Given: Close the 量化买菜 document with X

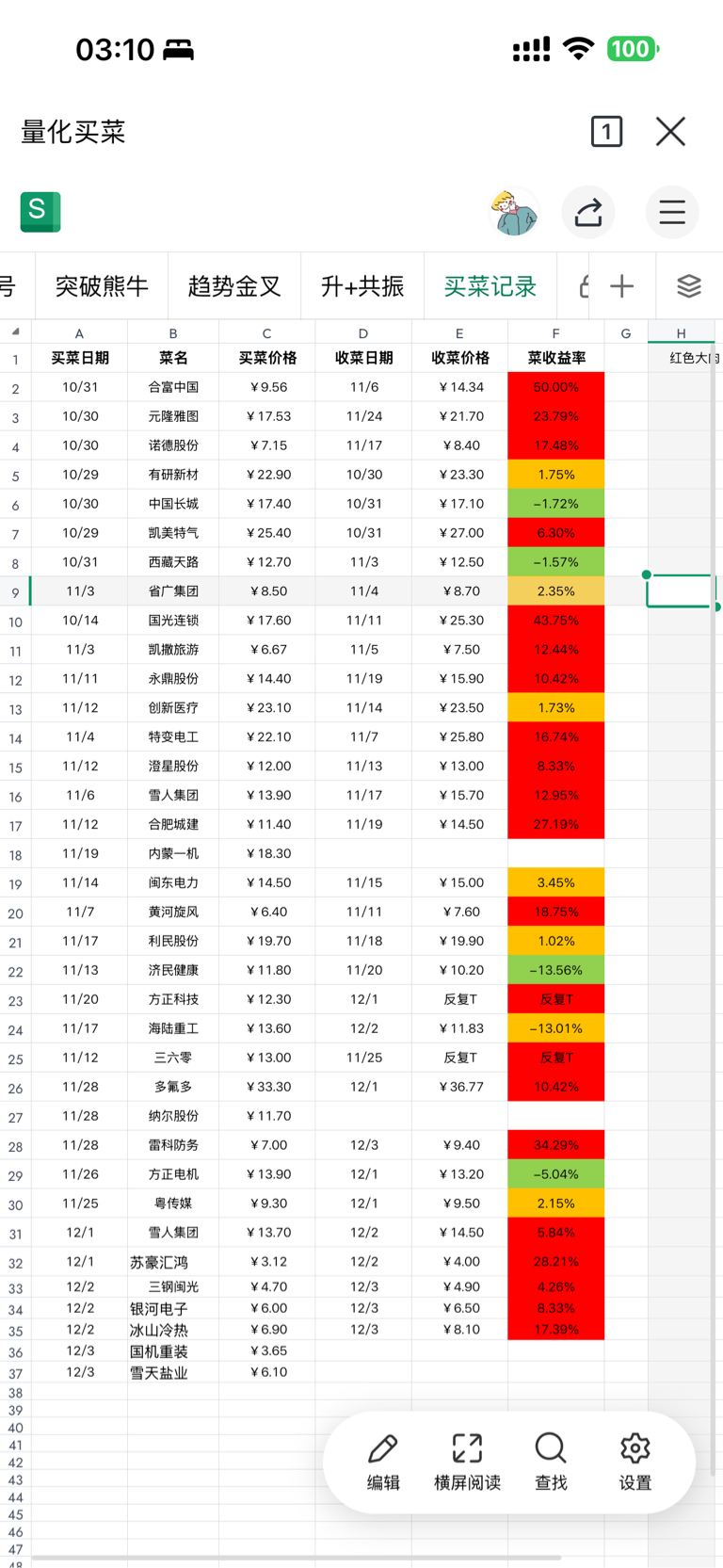Looking at the screenshot, I should [x=670, y=132].
